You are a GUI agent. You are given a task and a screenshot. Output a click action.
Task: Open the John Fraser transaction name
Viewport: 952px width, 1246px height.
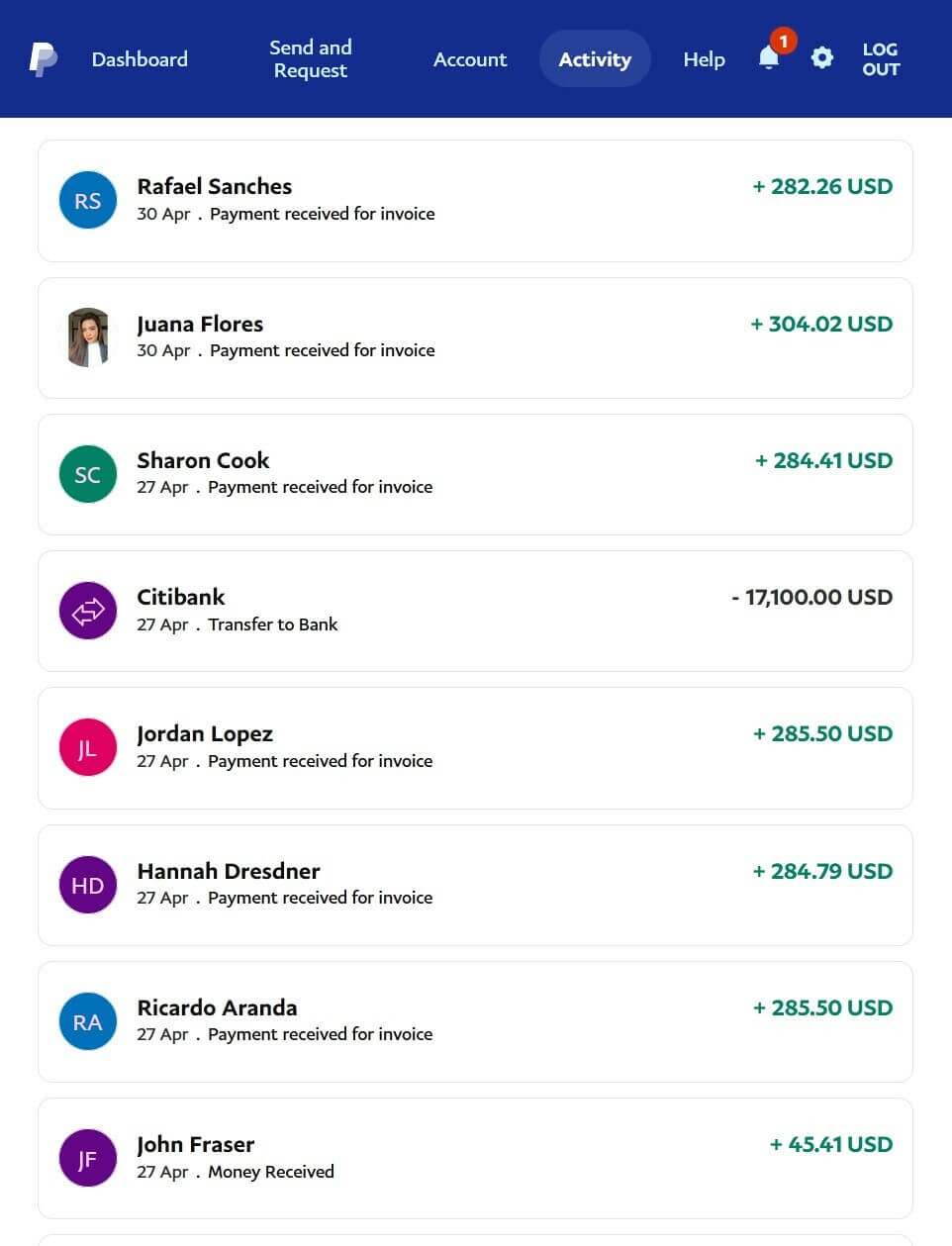(x=196, y=1144)
